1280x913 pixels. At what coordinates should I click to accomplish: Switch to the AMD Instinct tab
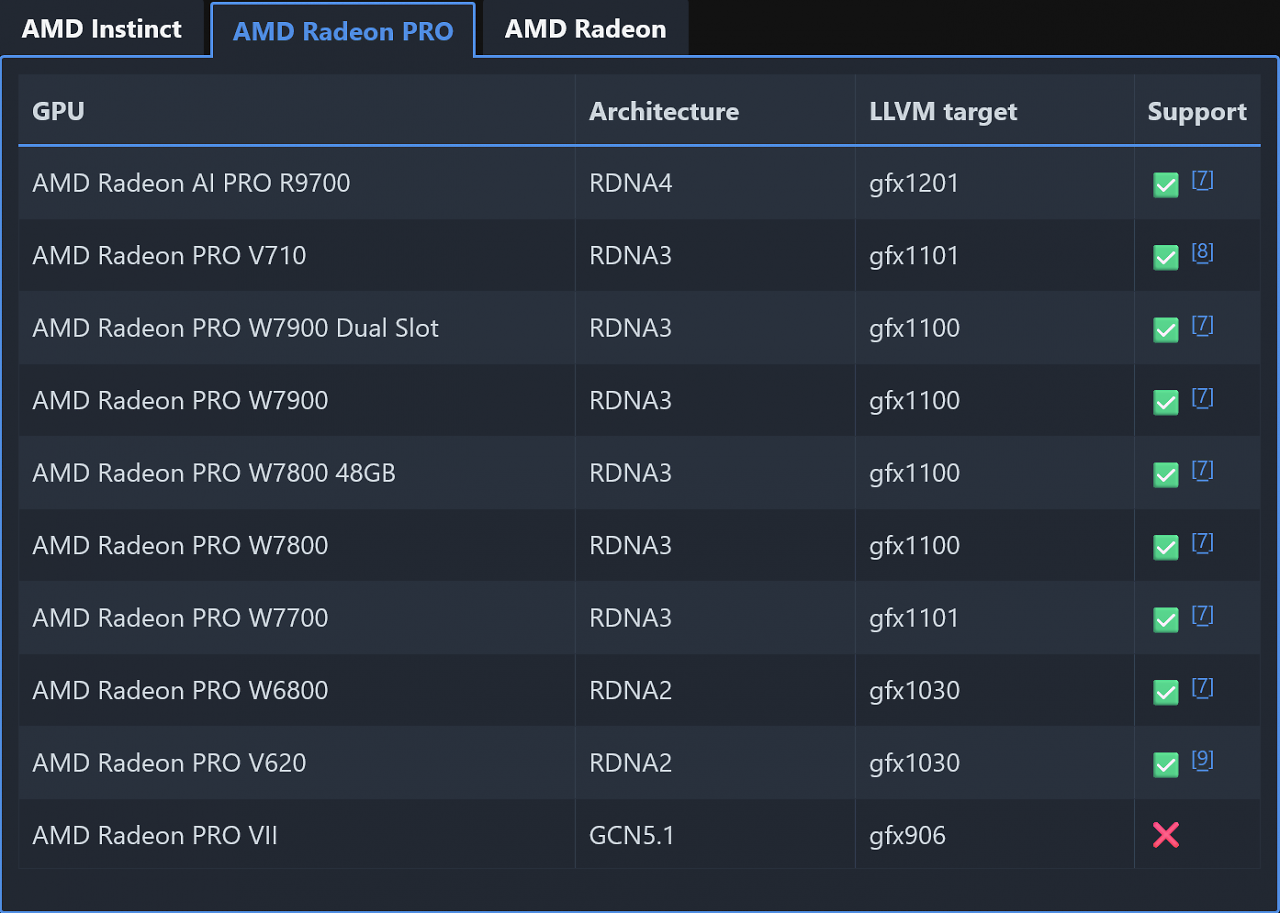pos(103,29)
